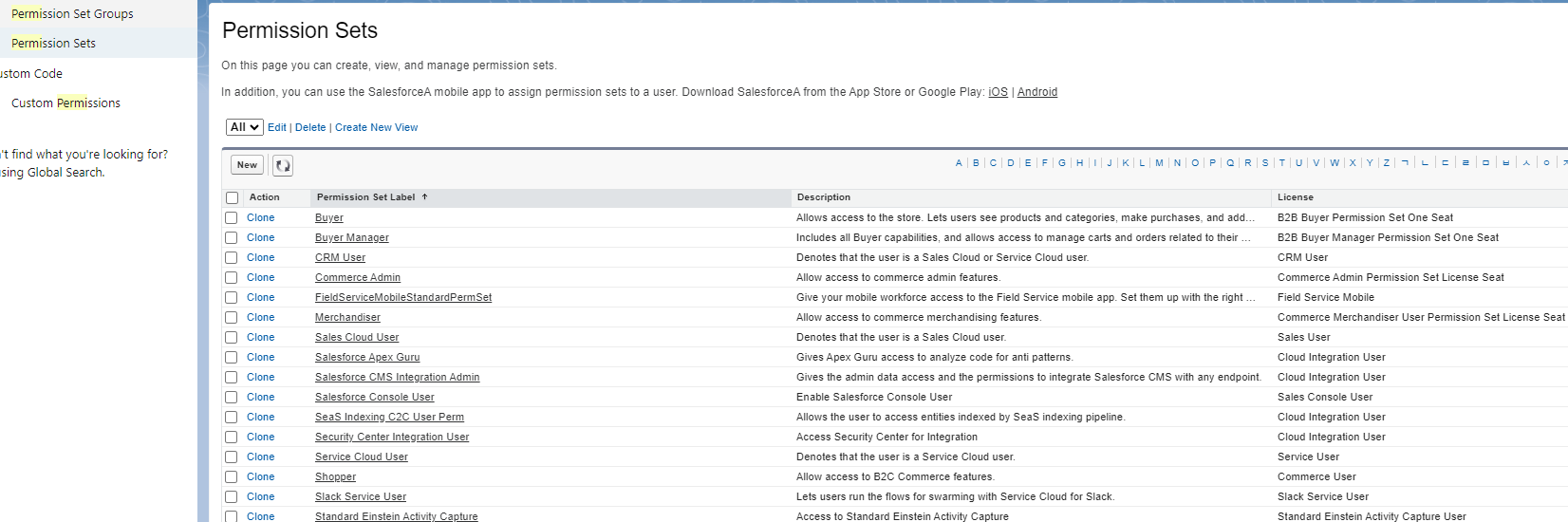Open the Create New View link

tap(376, 127)
